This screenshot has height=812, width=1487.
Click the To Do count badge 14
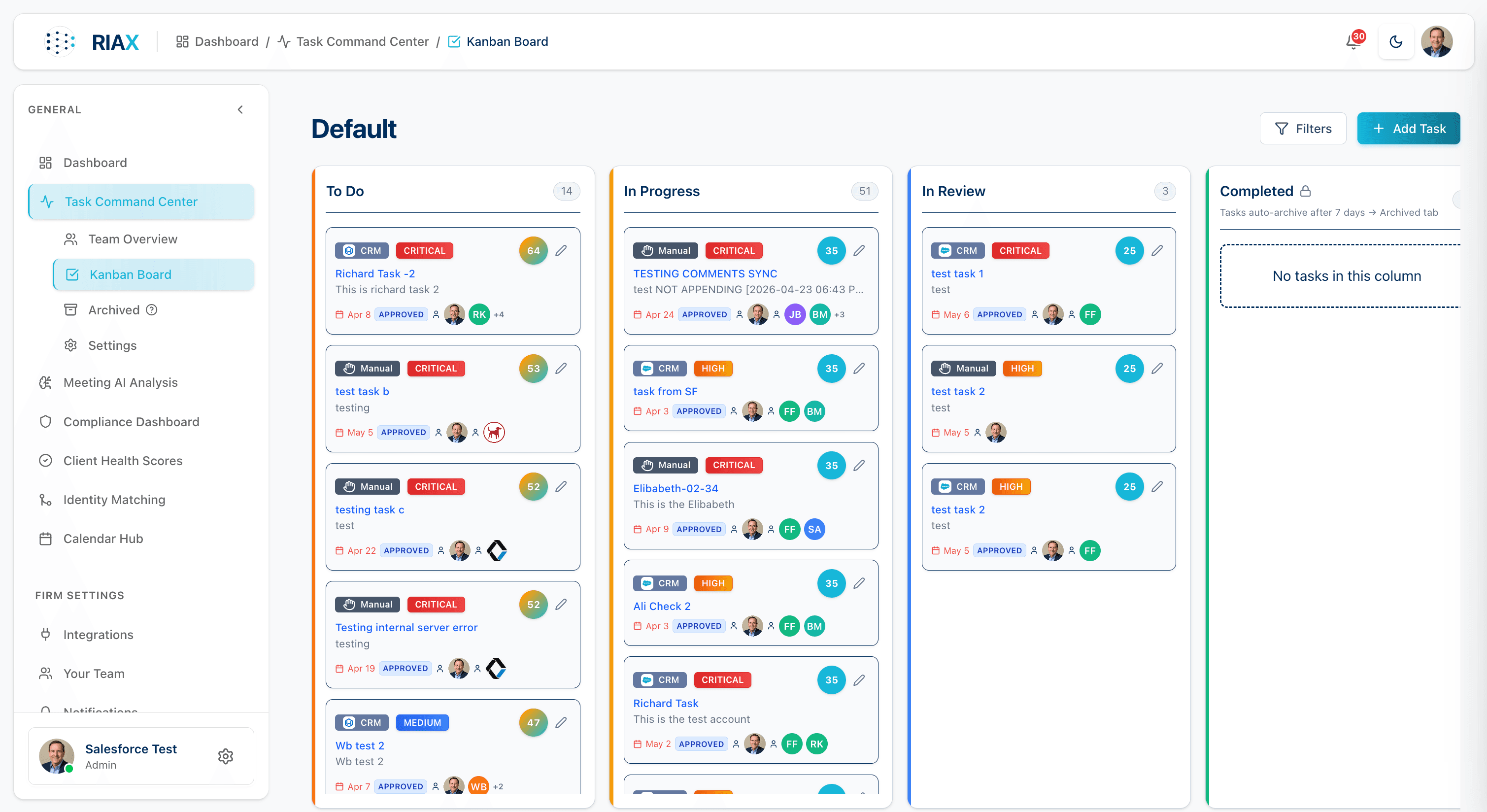pos(566,191)
